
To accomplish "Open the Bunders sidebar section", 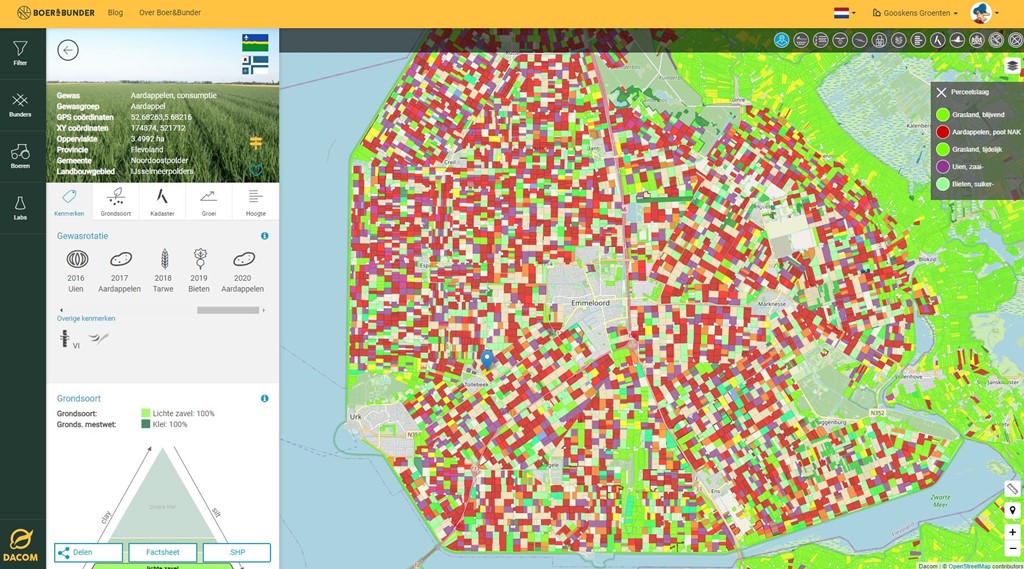I will pos(20,105).
